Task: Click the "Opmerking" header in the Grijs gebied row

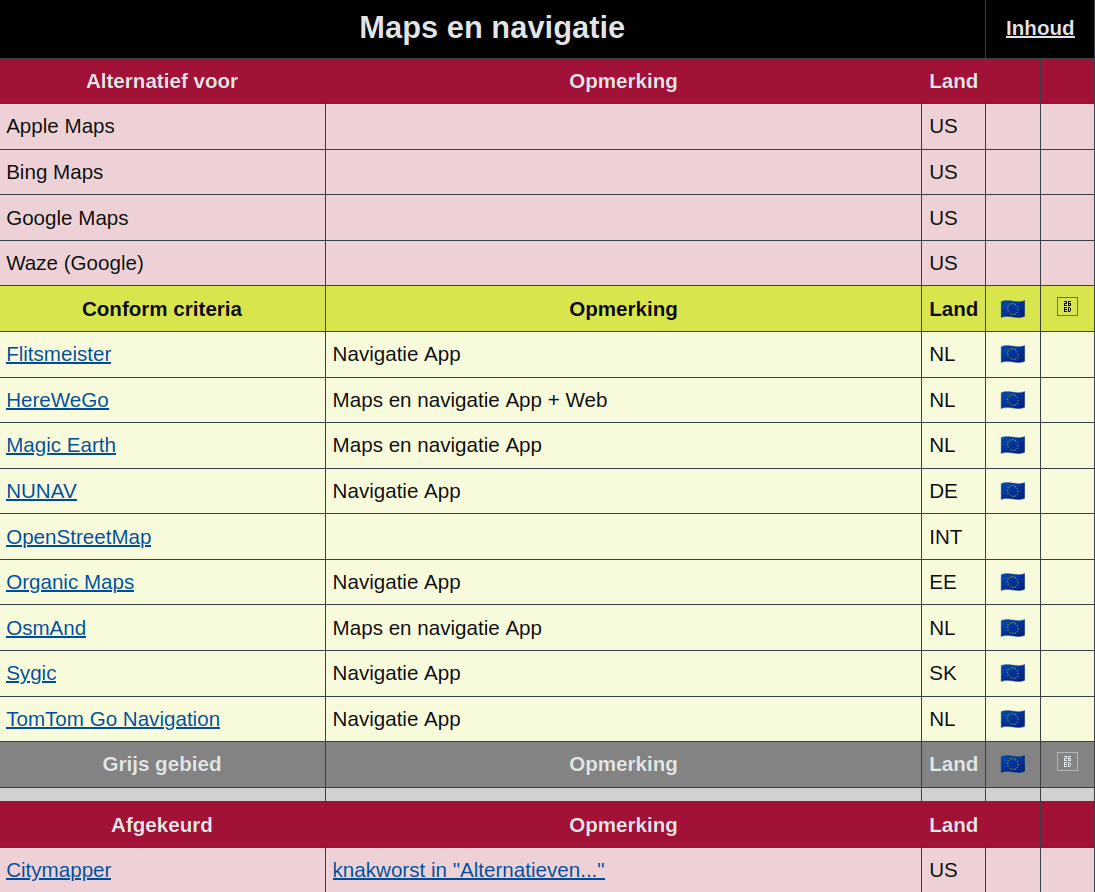Action: [x=623, y=764]
